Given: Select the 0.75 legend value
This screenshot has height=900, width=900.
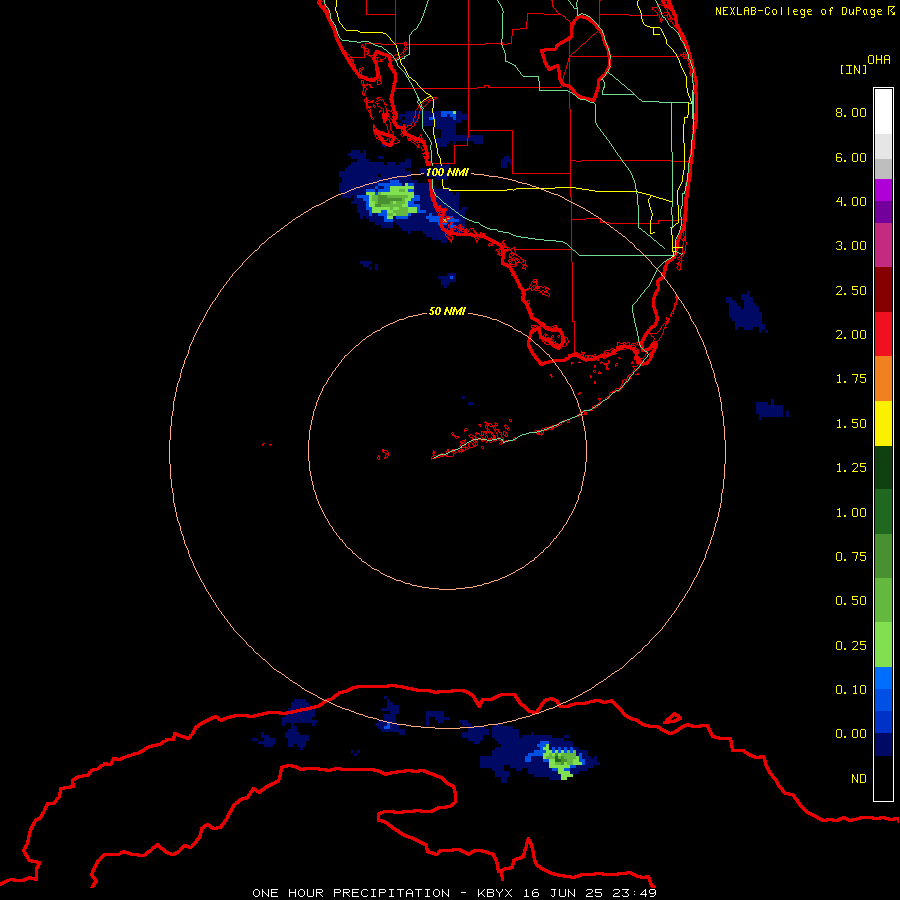Looking at the screenshot, I should [x=851, y=557].
